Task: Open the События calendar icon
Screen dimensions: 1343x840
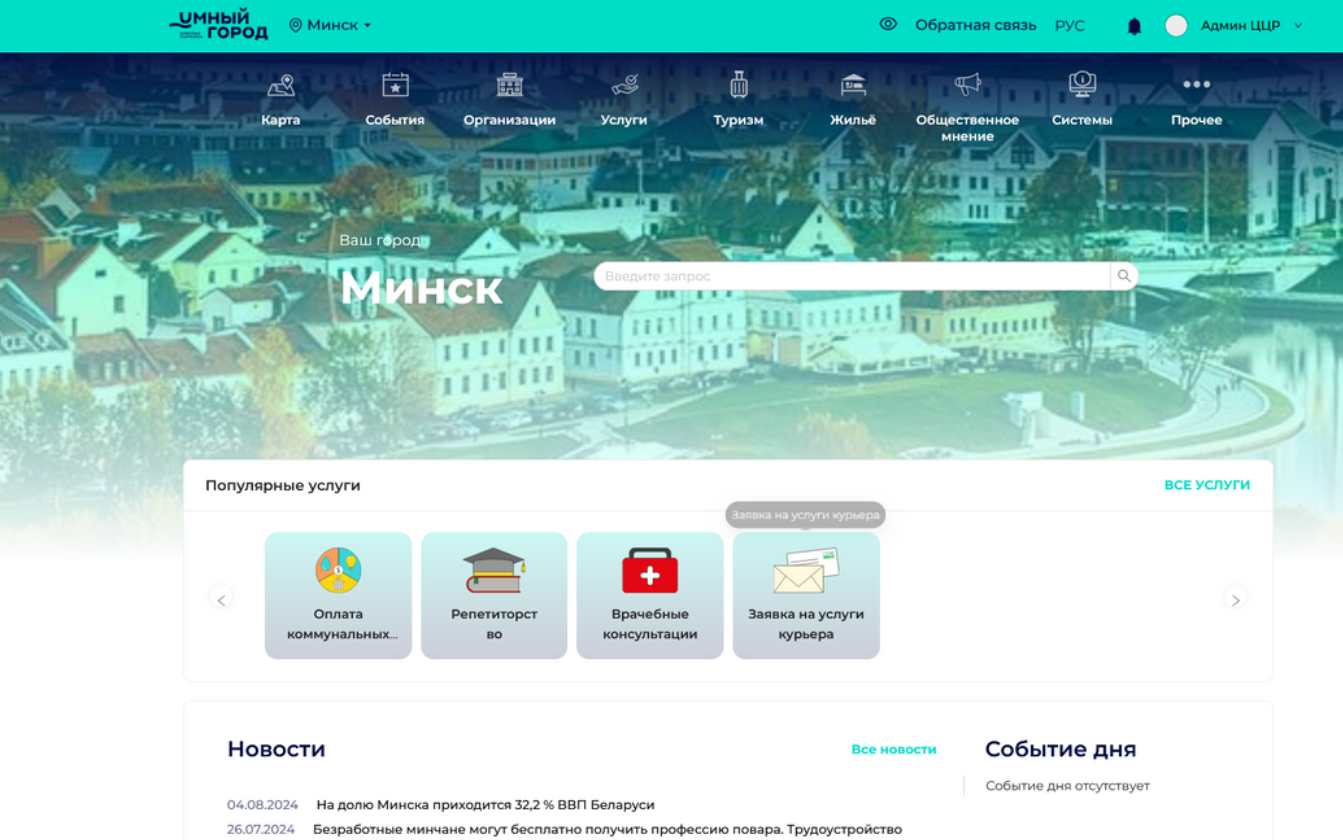Action: pos(395,85)
